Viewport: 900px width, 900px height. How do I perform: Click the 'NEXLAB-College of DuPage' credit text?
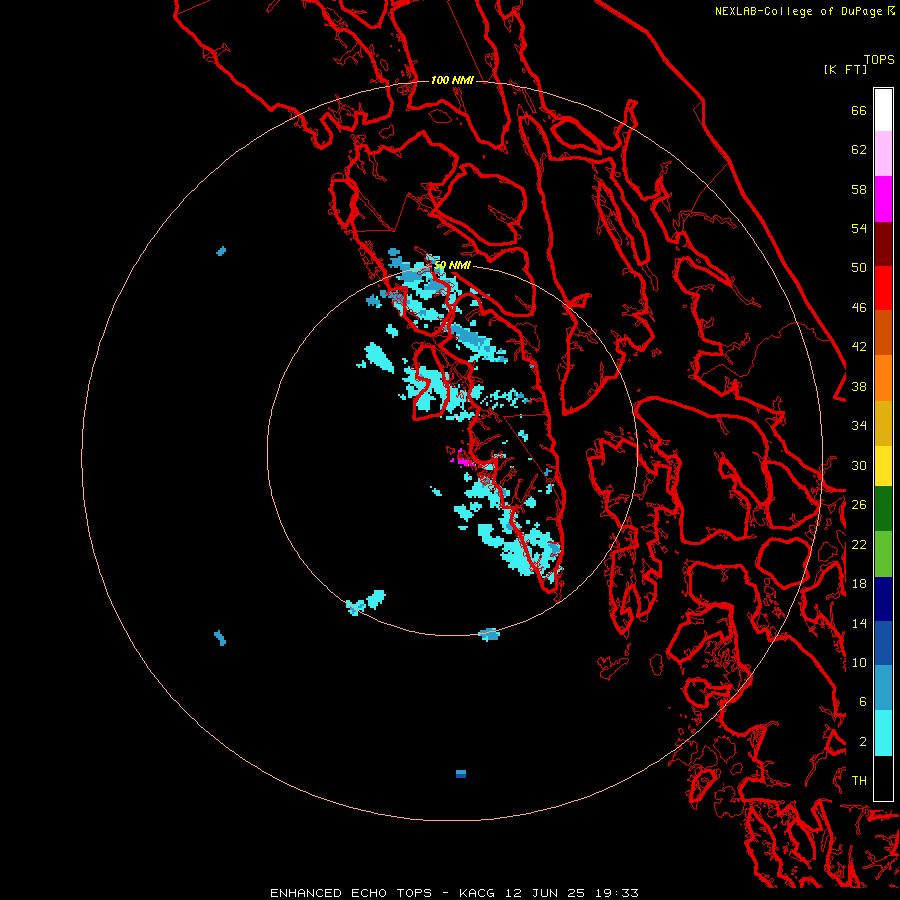pyautogui.click(x=801, y=11)
